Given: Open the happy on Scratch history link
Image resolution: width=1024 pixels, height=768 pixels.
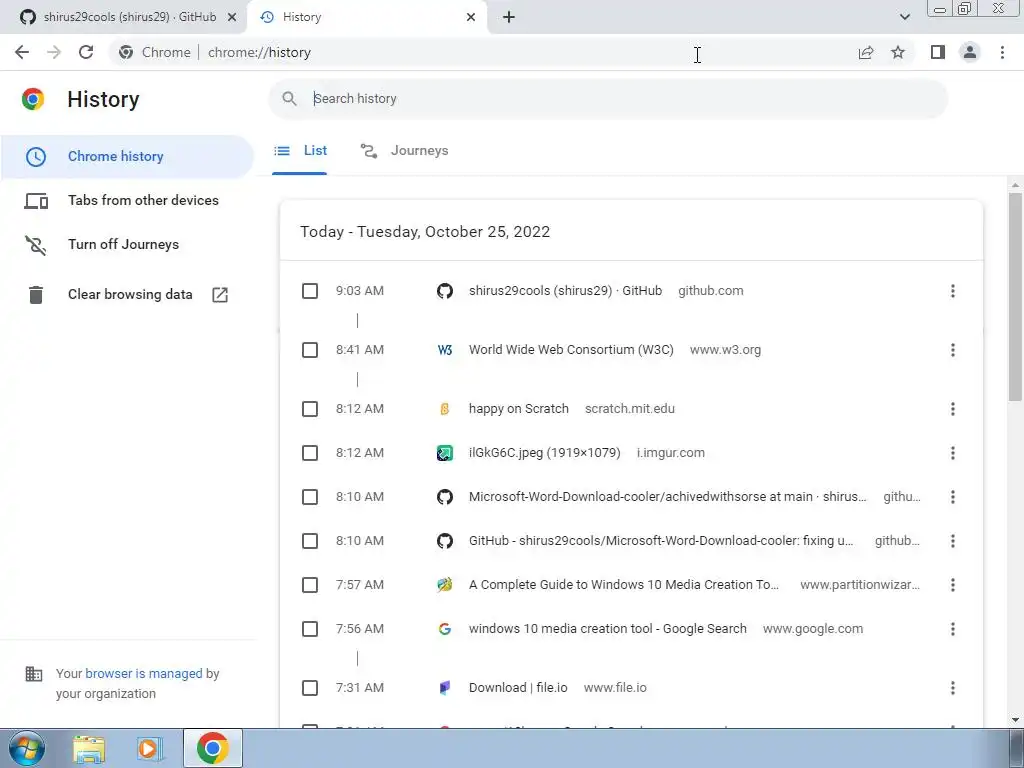Looking at the screenshot, I should 519,409.
